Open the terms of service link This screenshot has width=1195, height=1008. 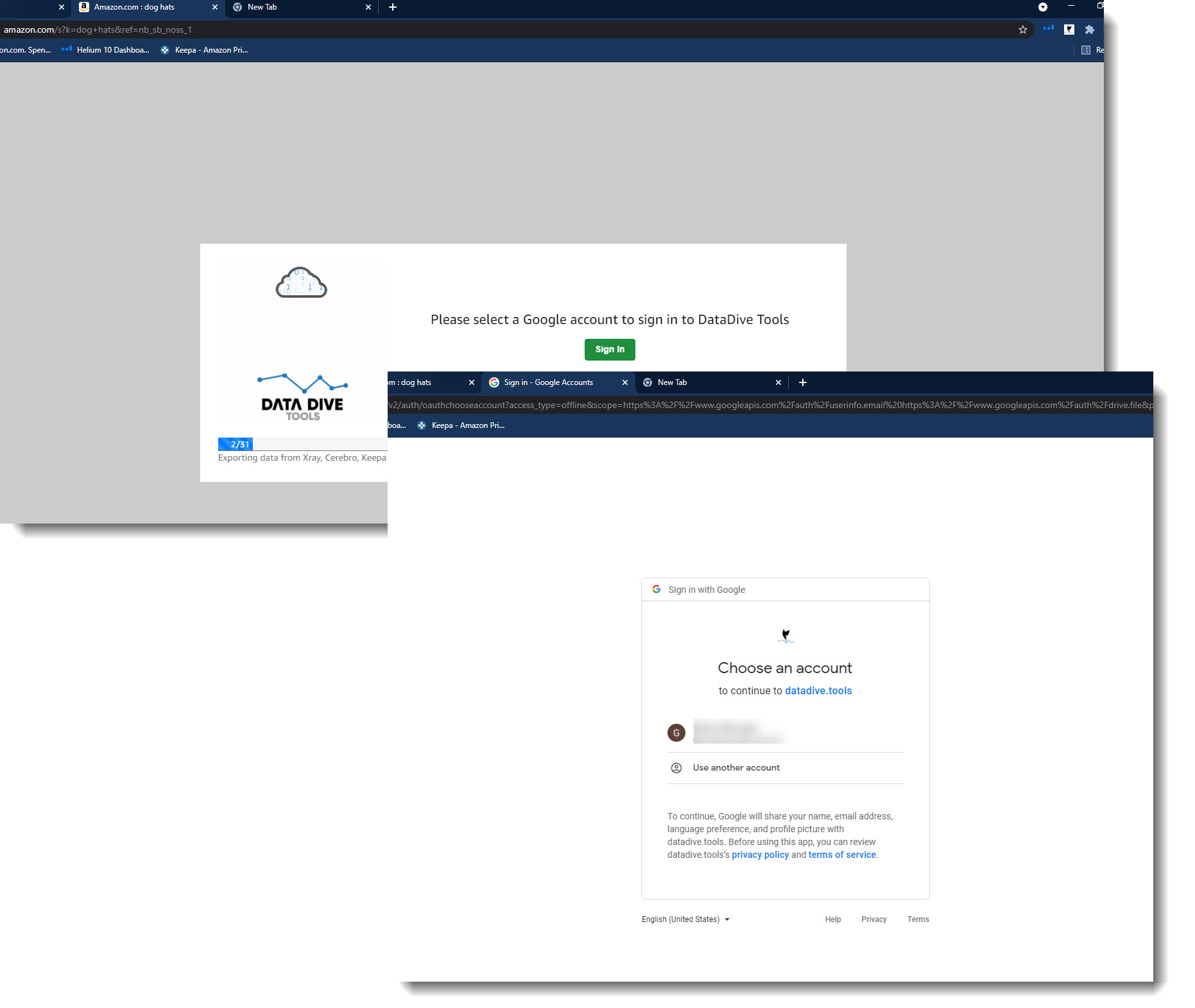pos(842,855)
